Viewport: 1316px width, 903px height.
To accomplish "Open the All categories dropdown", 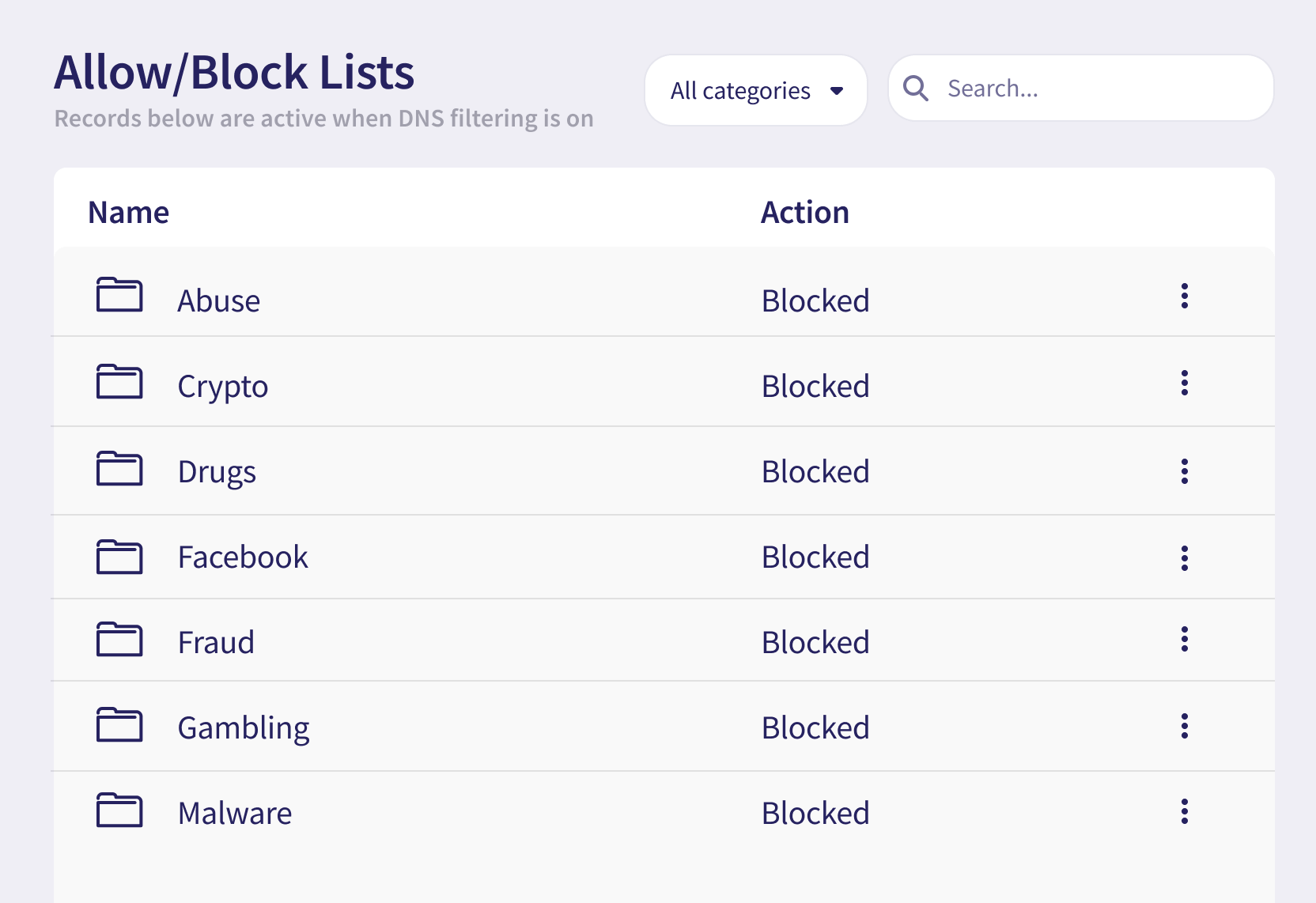I will click(x=755, y=90).
